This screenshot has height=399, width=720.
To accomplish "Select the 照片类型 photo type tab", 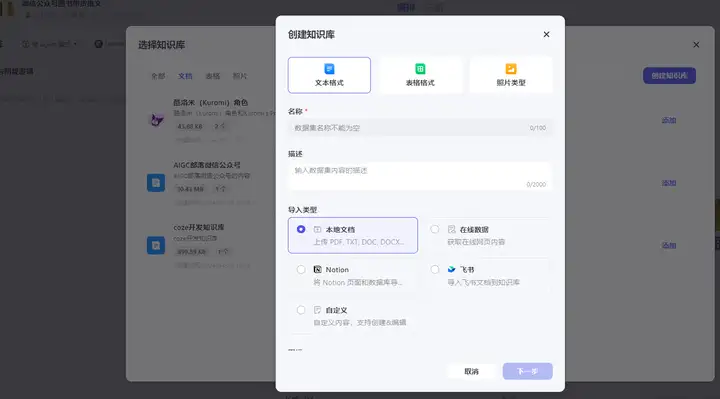I will coord(511,75).
